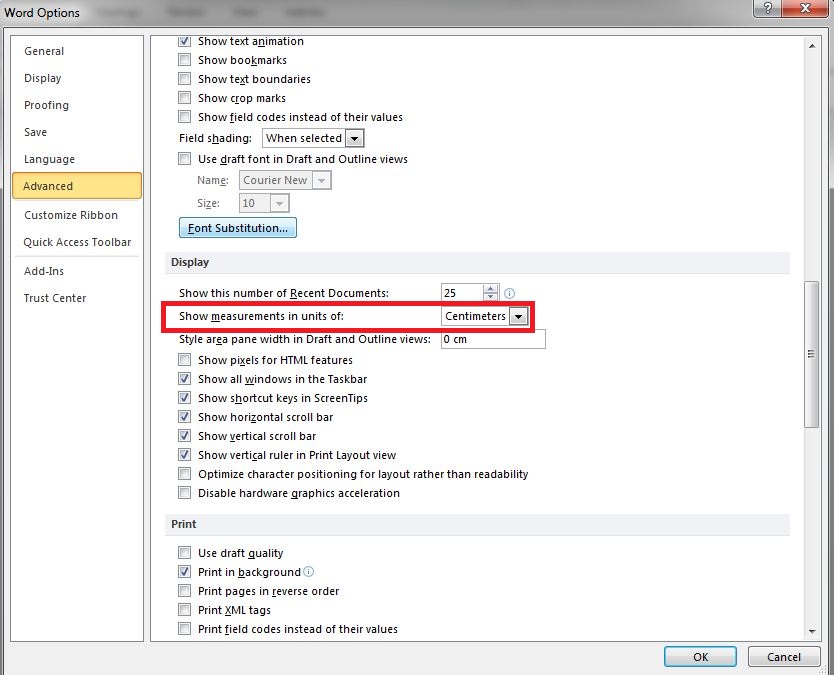Image resolution: width=834 pixels, height=675 pixels.
Task: Enable Disable hardware graphics acceleration
Action: tap(185, 493)
